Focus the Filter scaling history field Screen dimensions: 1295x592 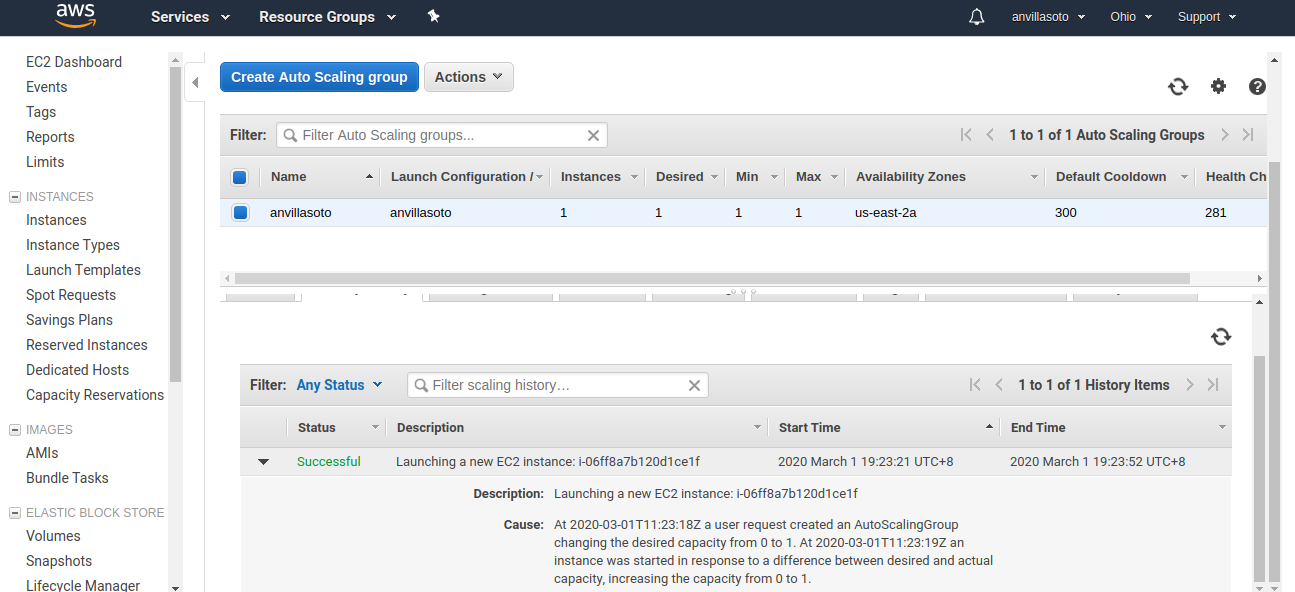pyautogui.click(x=557, y=385)
